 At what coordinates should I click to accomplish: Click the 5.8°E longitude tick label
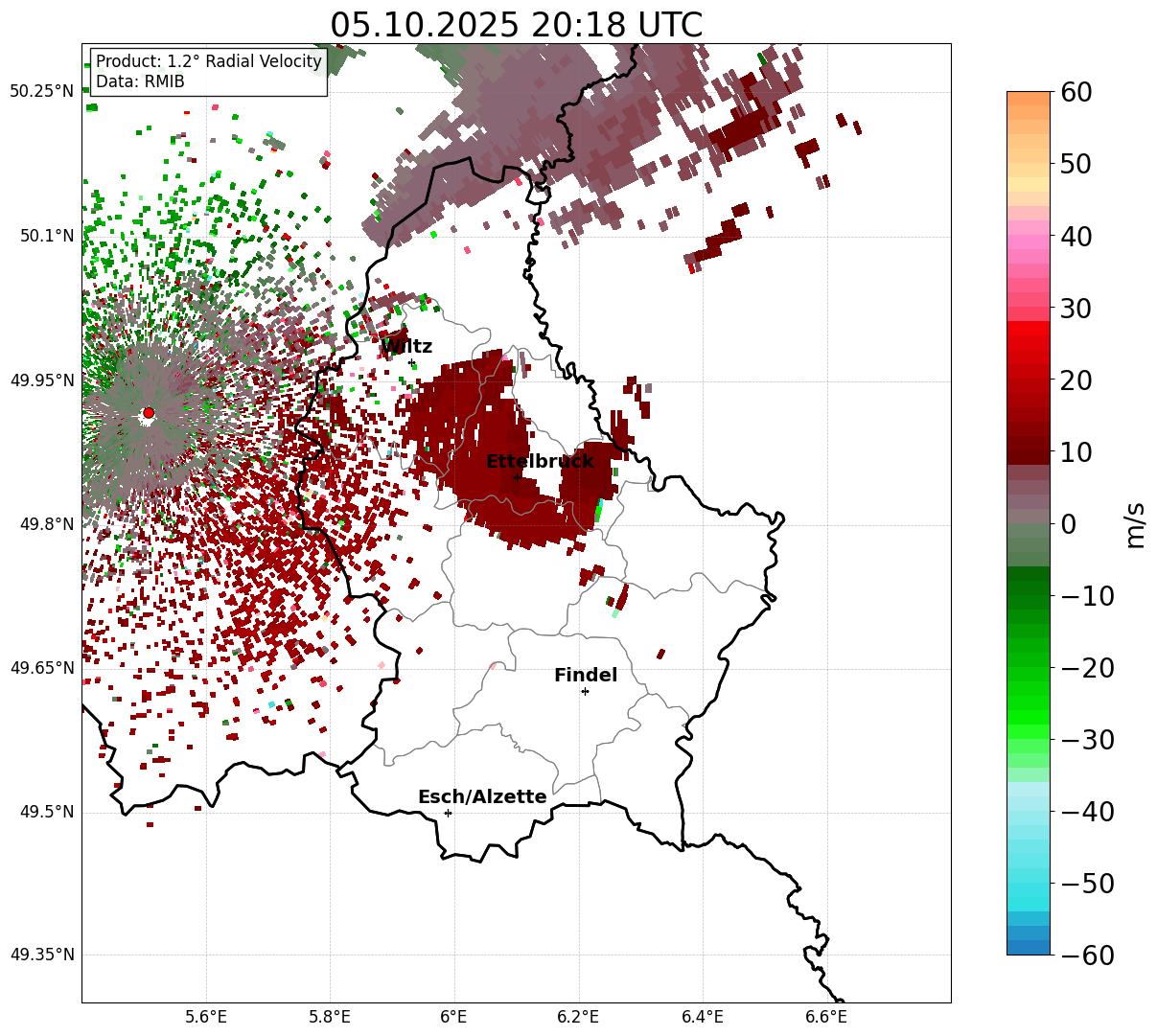(x=330, y=1017)
